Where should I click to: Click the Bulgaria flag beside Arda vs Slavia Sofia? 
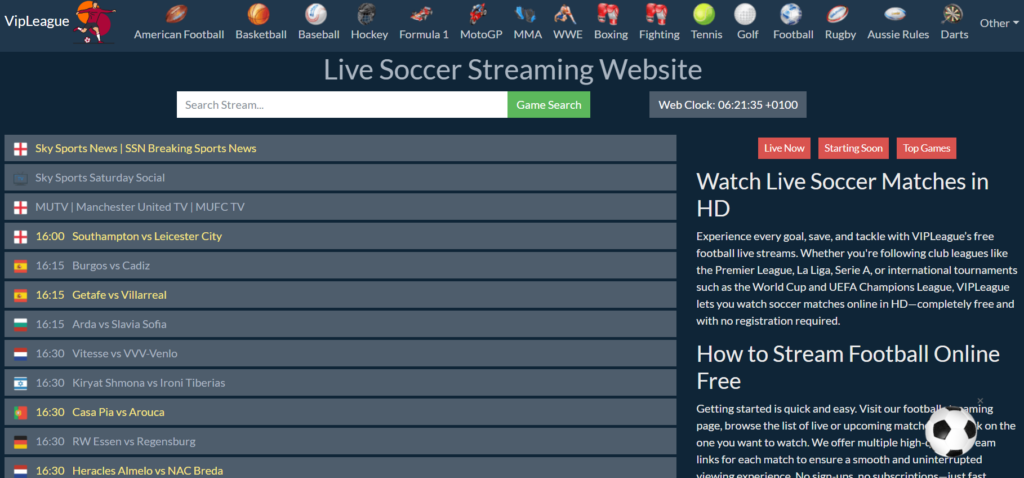(x=20, y=325)
